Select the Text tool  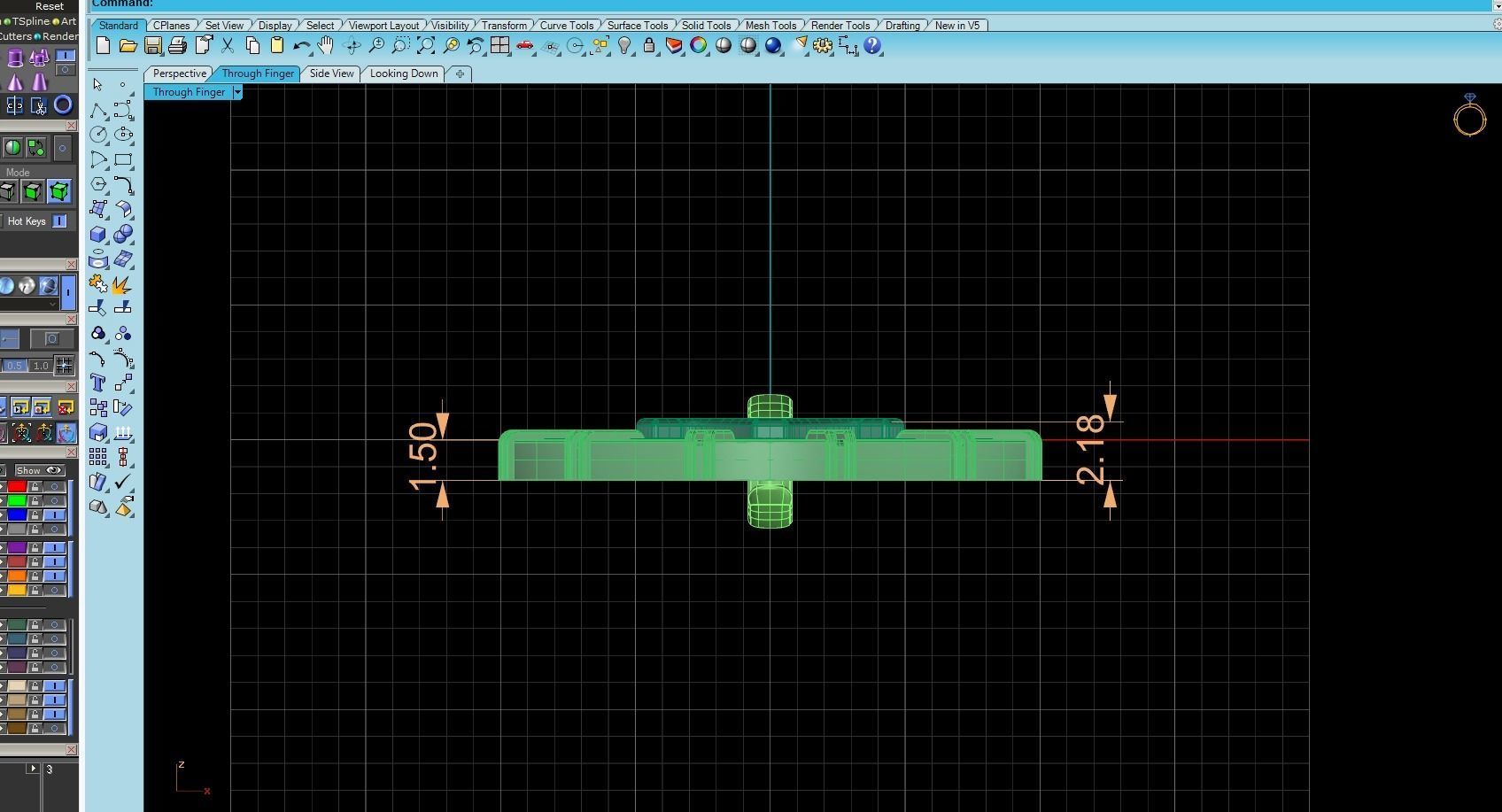(x=98, y=383)
